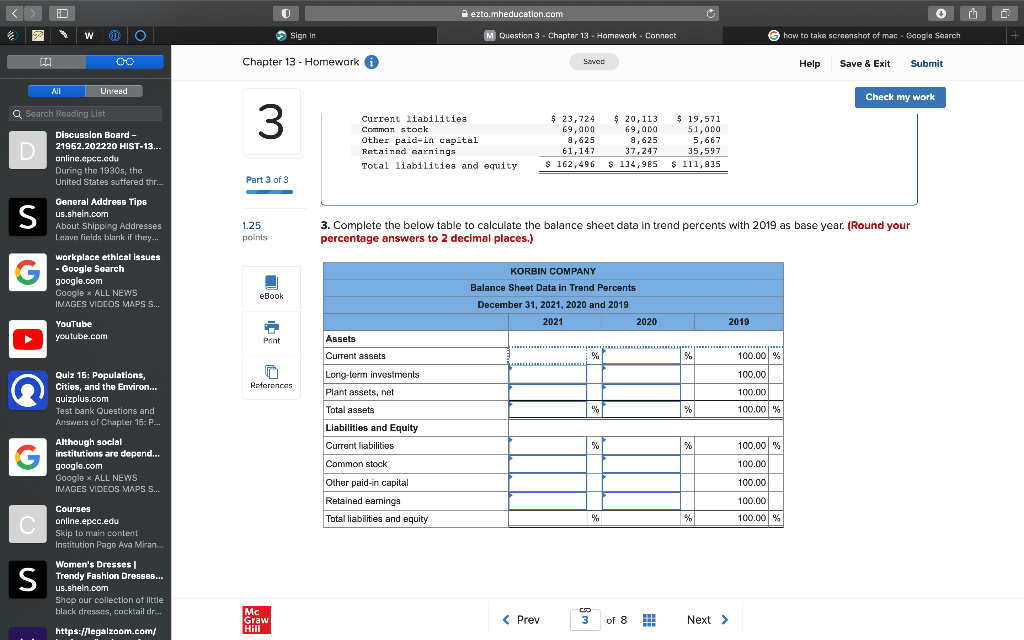Go to Prev question
The width and height of the screenshot is (1024, 640).
(521, 620)
